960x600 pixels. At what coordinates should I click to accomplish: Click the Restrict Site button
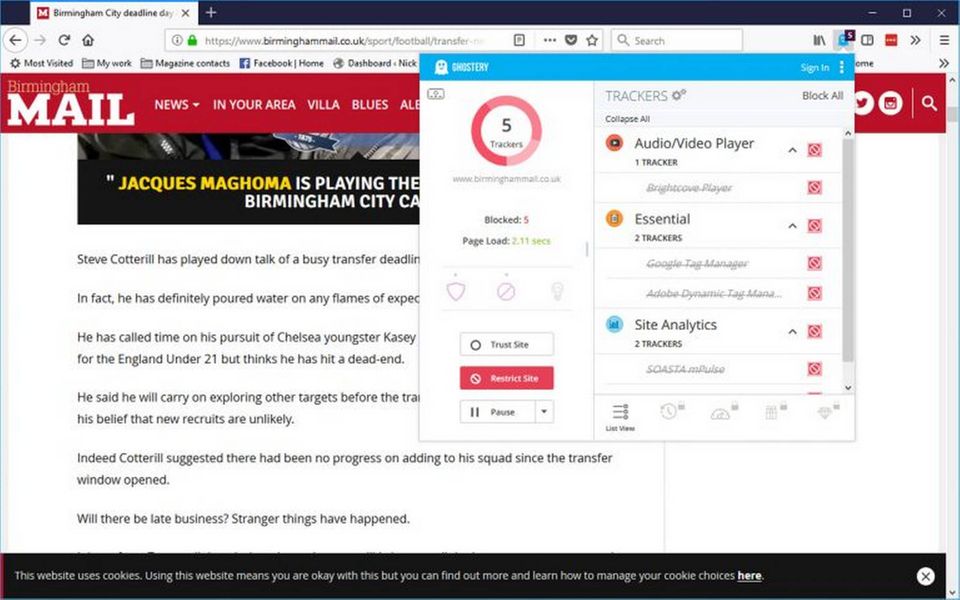[x=506, y=379]
